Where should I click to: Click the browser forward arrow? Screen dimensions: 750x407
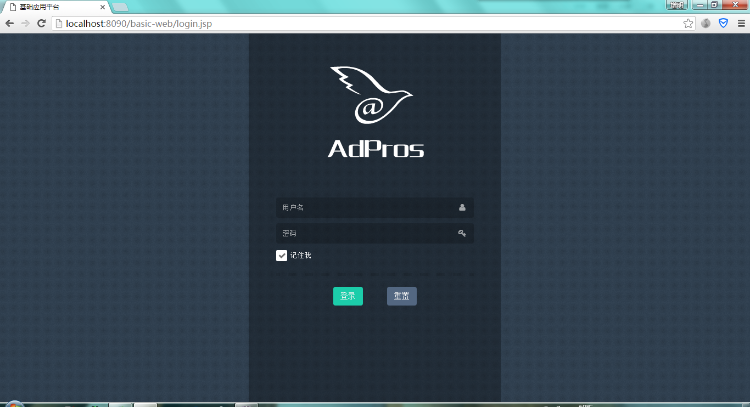[25, 23]
